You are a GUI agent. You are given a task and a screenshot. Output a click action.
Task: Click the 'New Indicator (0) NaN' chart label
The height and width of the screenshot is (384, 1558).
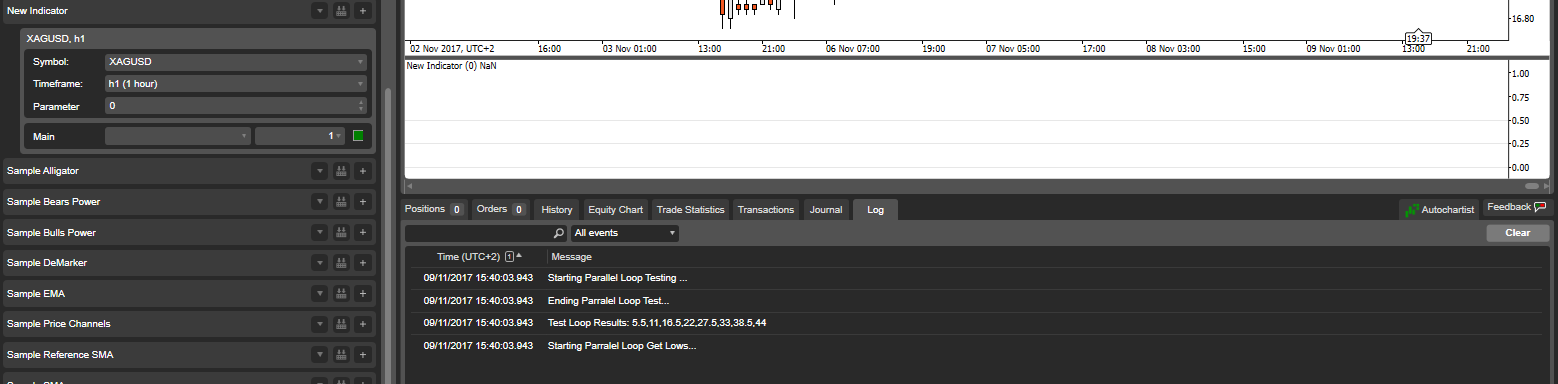tap(451, 66)
